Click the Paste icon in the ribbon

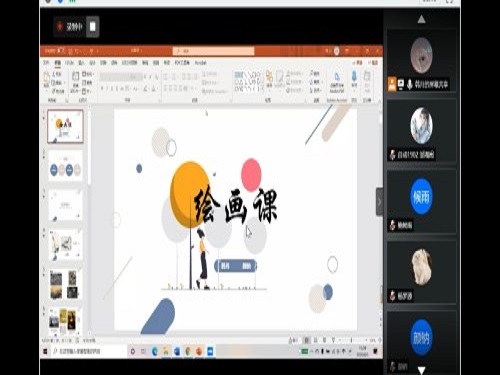47,80
